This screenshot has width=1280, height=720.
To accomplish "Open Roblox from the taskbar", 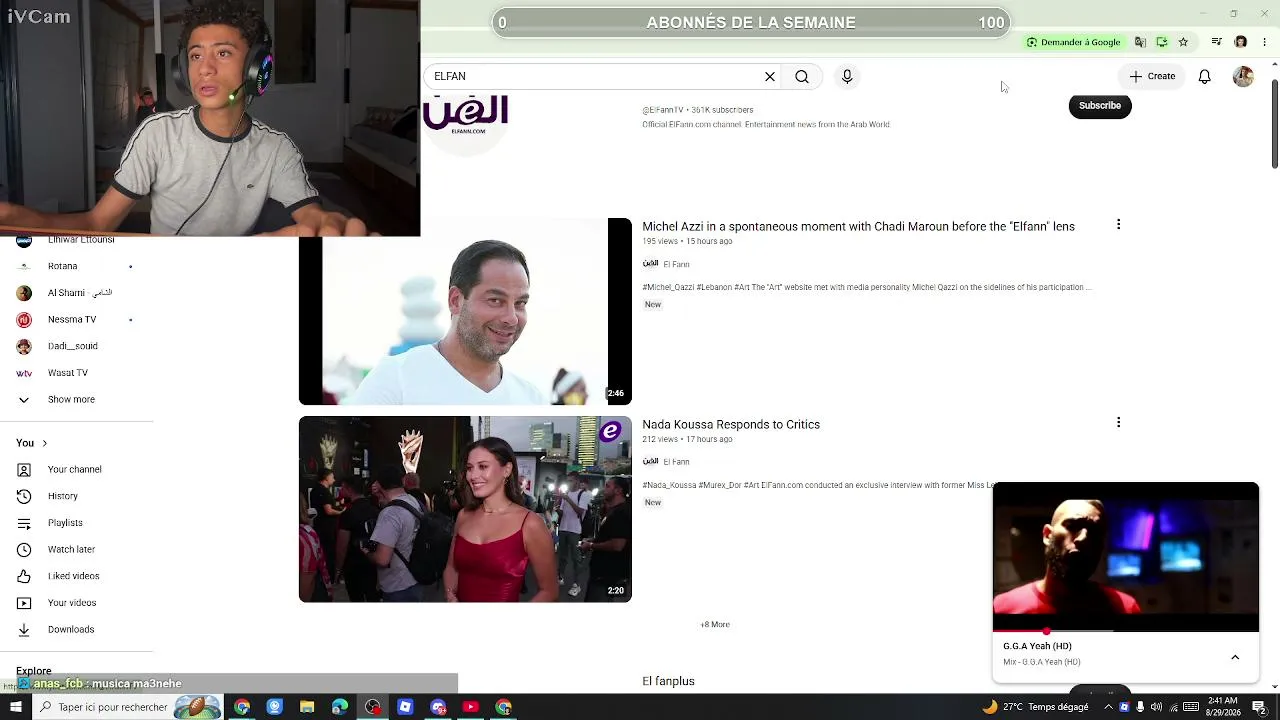I will 405,707.
